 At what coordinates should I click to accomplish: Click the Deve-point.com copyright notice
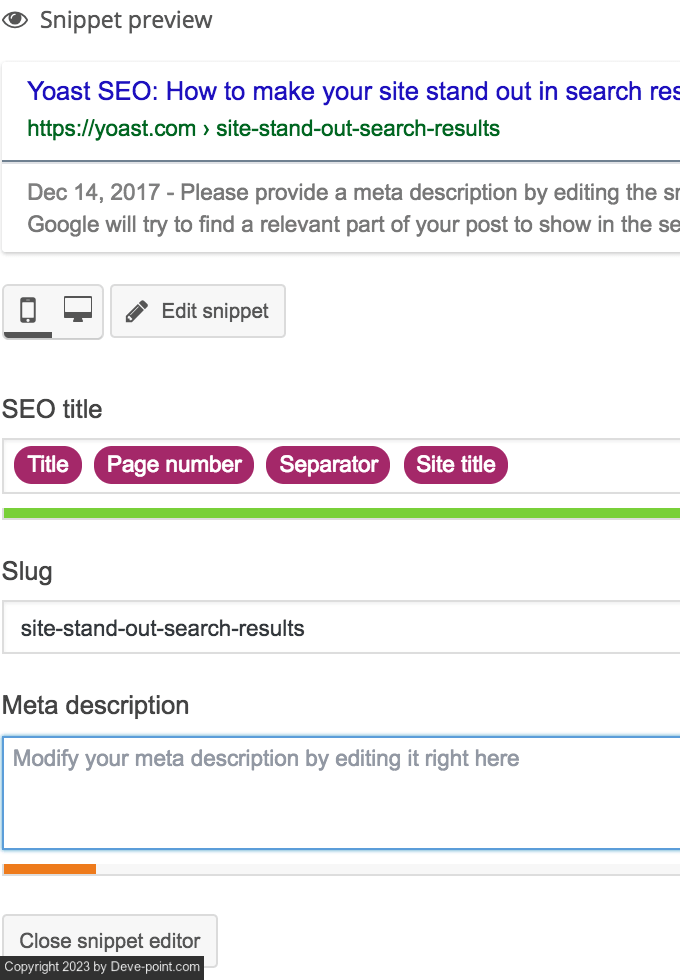tap(102, 967)
